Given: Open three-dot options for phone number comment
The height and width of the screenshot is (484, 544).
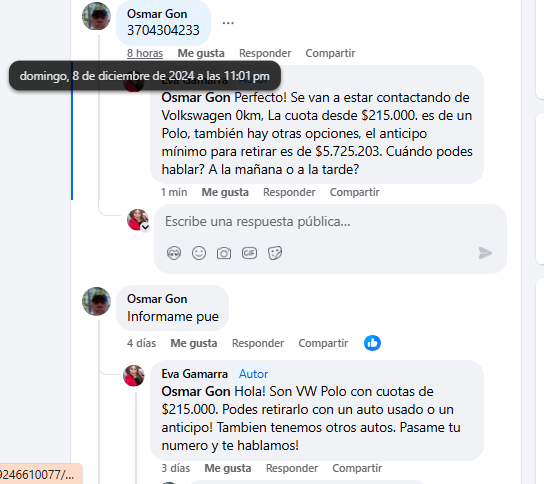Looking at the screenshot, I should tap(228, 23).
